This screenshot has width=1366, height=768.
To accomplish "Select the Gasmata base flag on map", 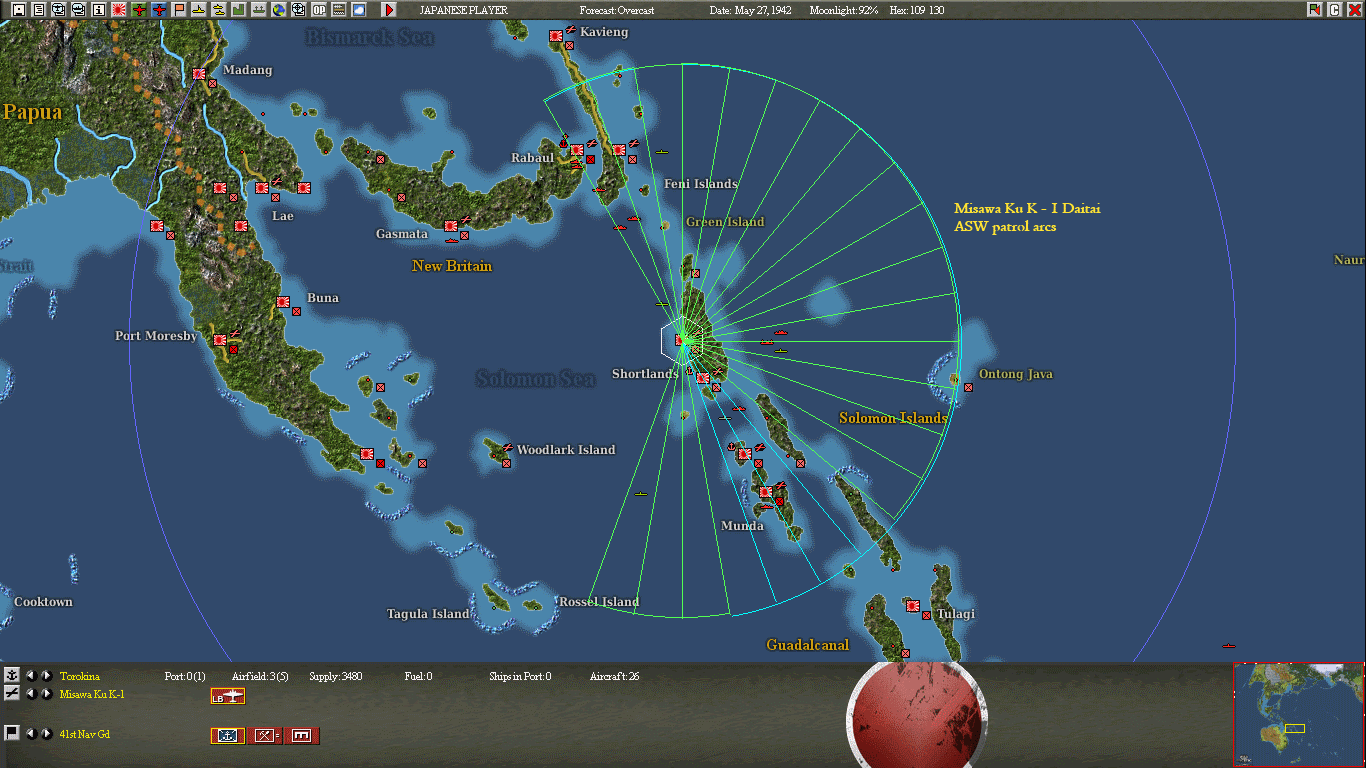I will (x=451, y=226).
